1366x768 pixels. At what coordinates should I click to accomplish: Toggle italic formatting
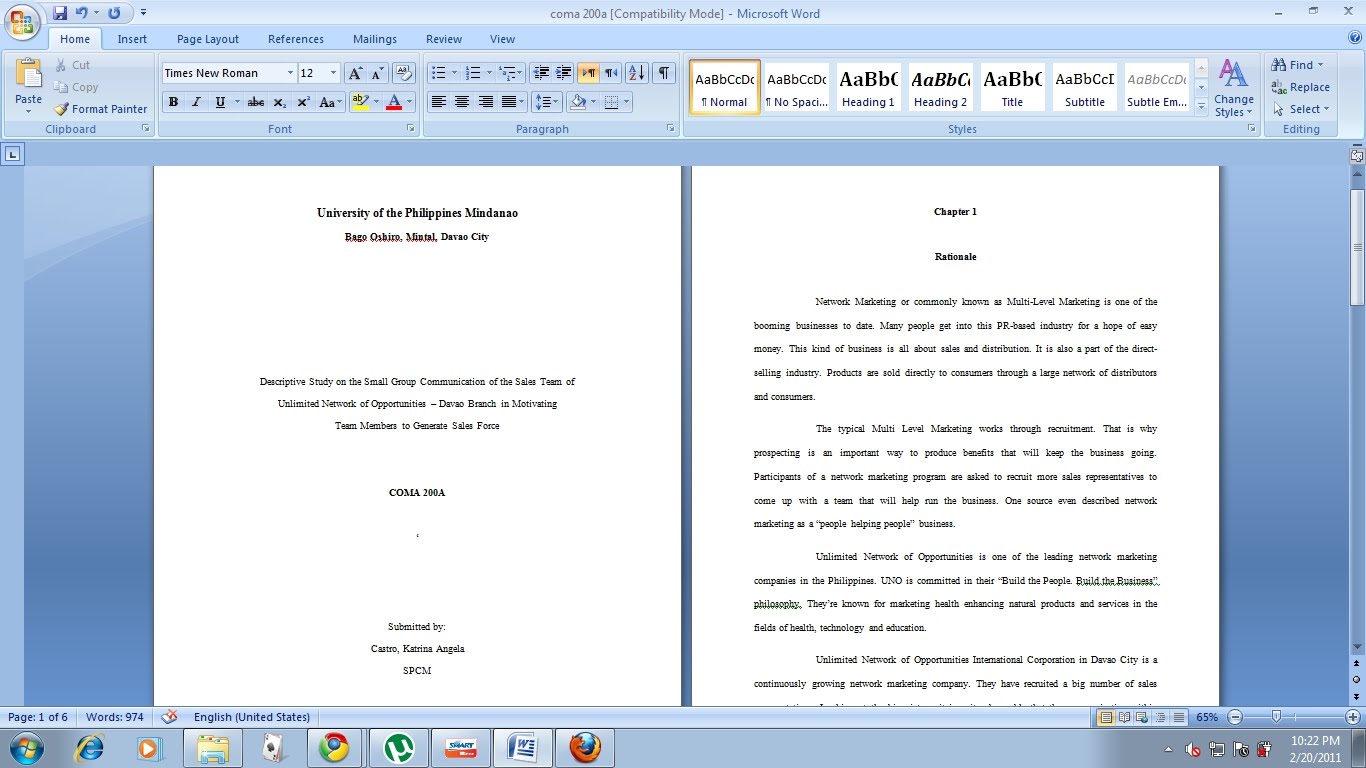(196, 102)
